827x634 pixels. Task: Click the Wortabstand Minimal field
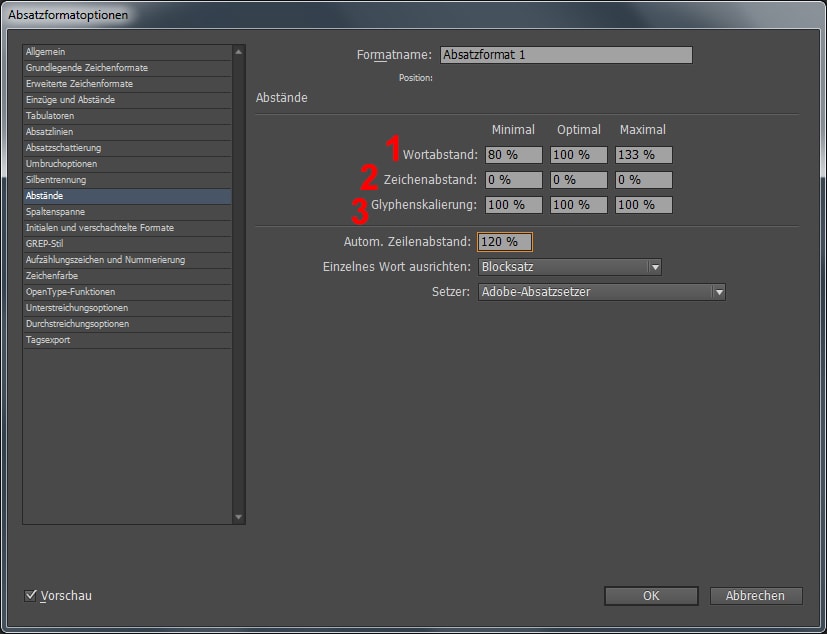pyautogui.click(x=513, y=155)
